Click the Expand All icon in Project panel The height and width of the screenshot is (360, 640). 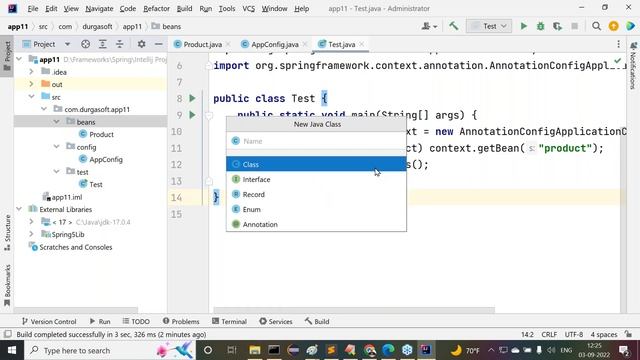[102, 44]
